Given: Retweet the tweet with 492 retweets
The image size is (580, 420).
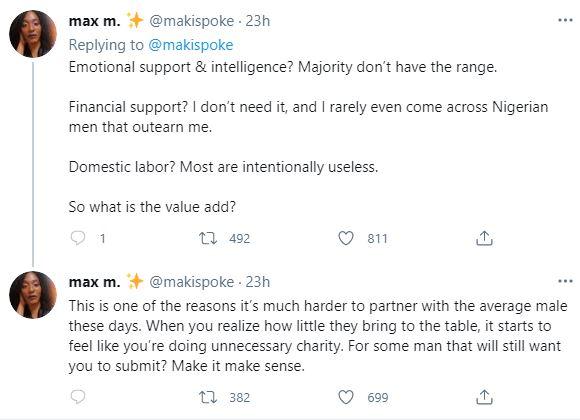Looking at the screenshot, I should [208, 238].
